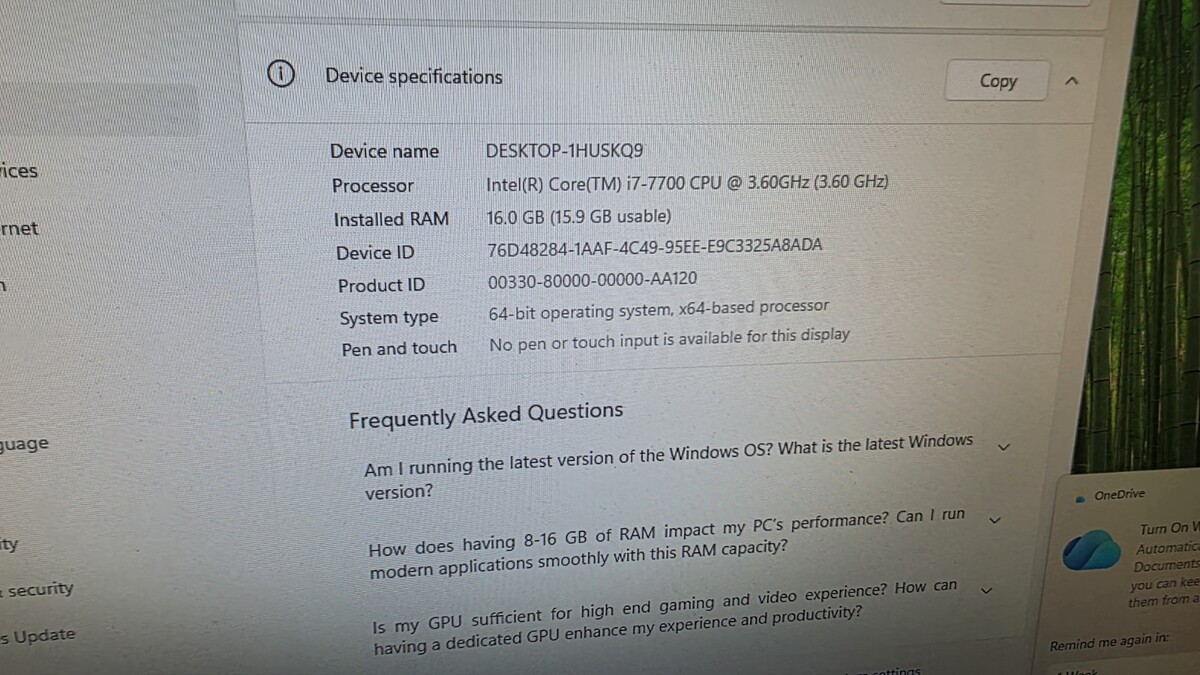Click the Device ID value
Screen dimensions: 1200x675
point(654,246)
